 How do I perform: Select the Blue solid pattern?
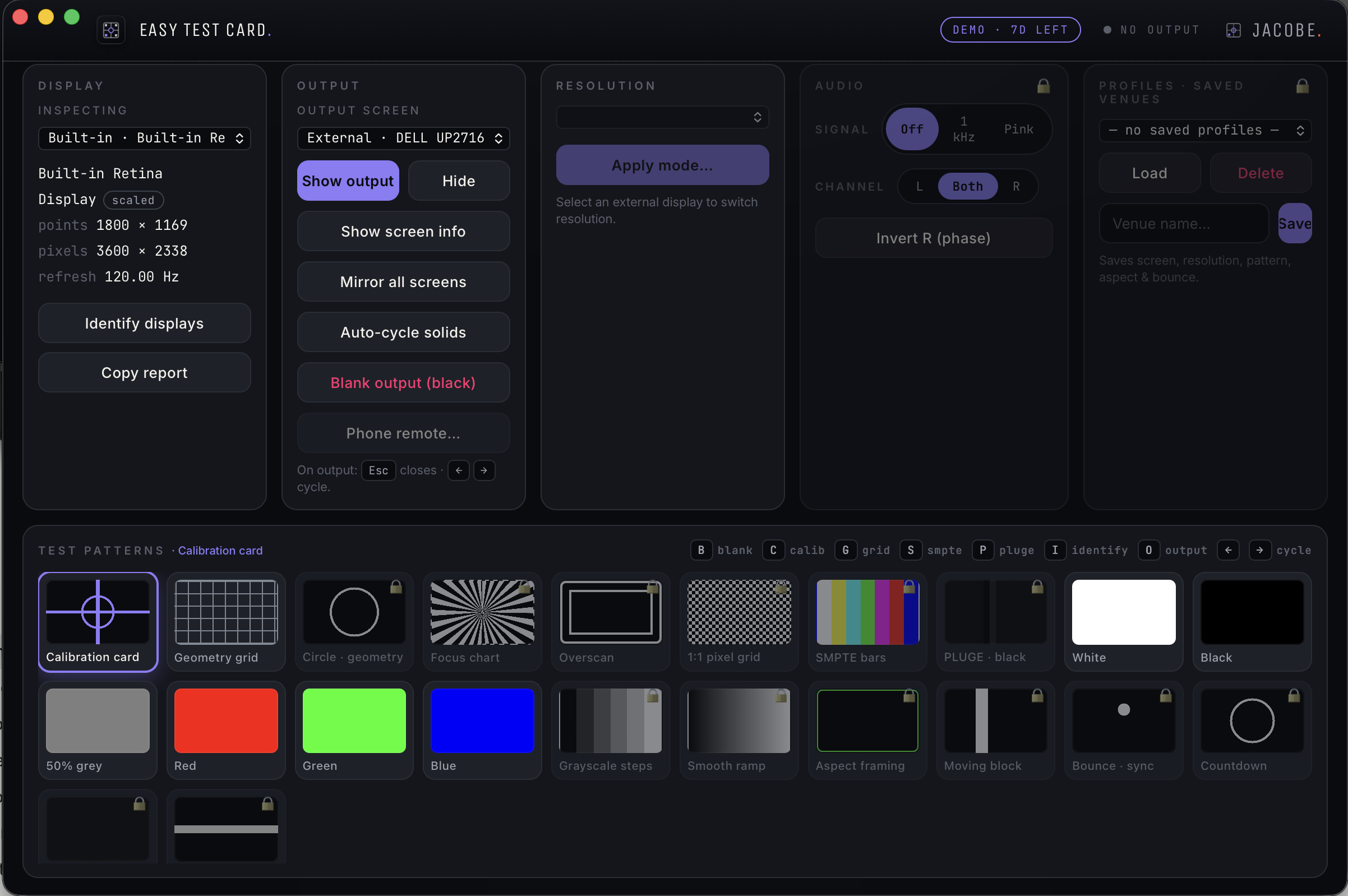482,729
